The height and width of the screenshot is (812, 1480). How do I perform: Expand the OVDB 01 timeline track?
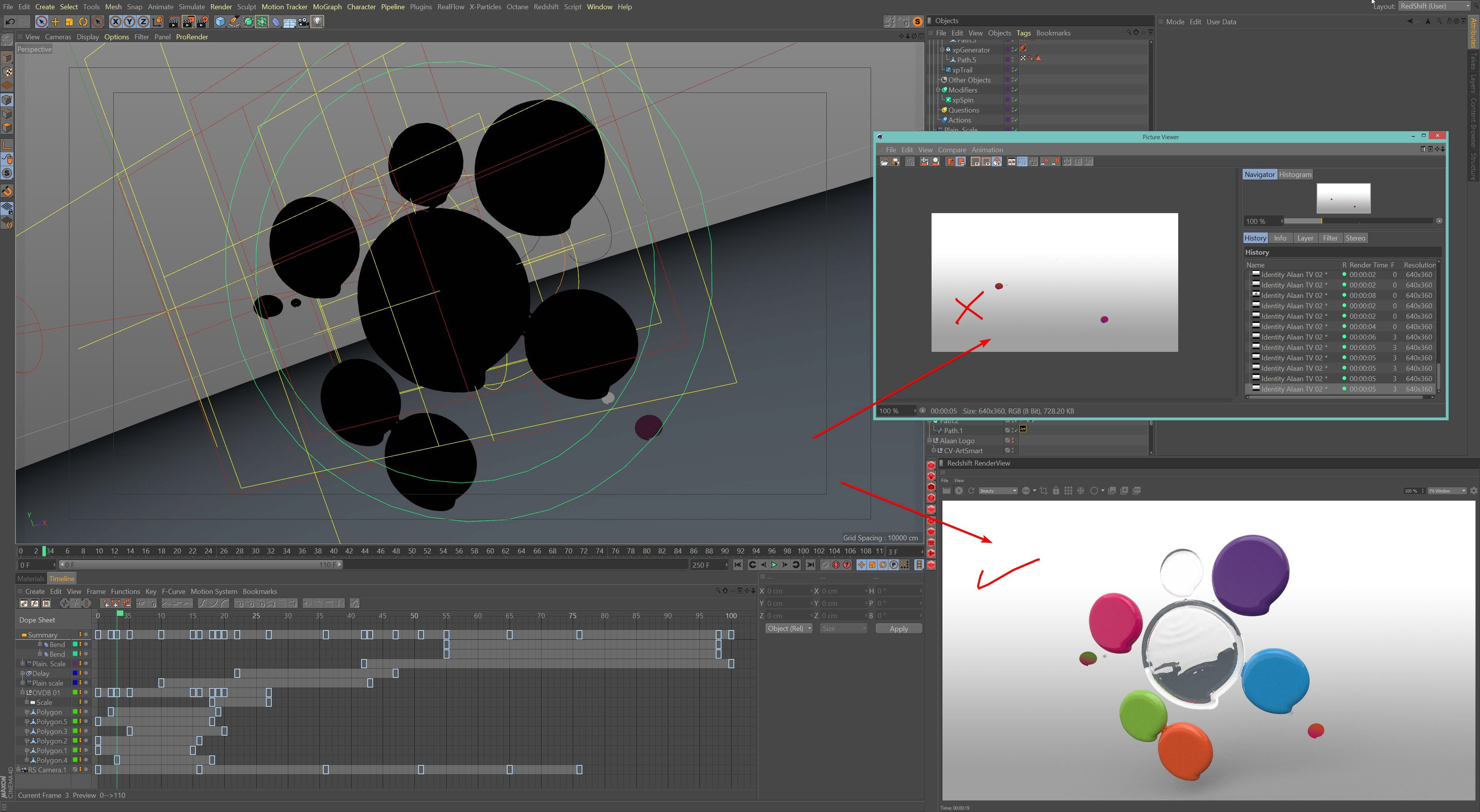coord(22,693)
